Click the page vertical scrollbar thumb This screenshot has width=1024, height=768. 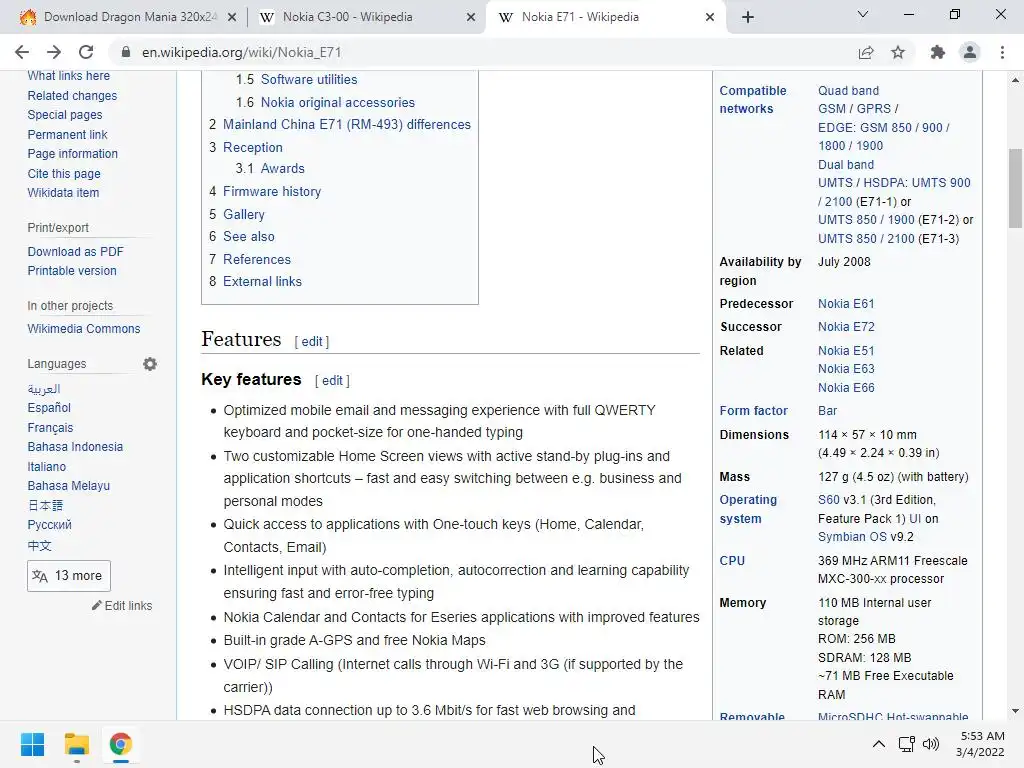1015,188
